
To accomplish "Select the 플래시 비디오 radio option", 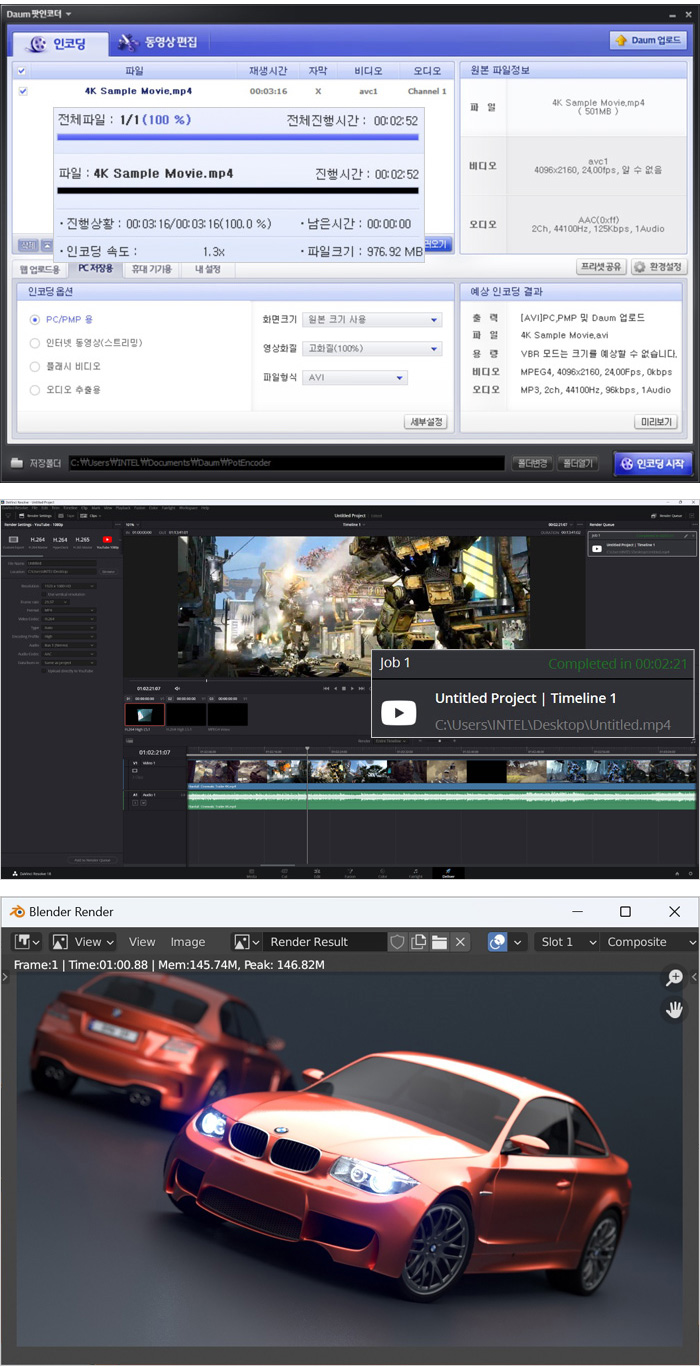I will (x=35, y=366).
